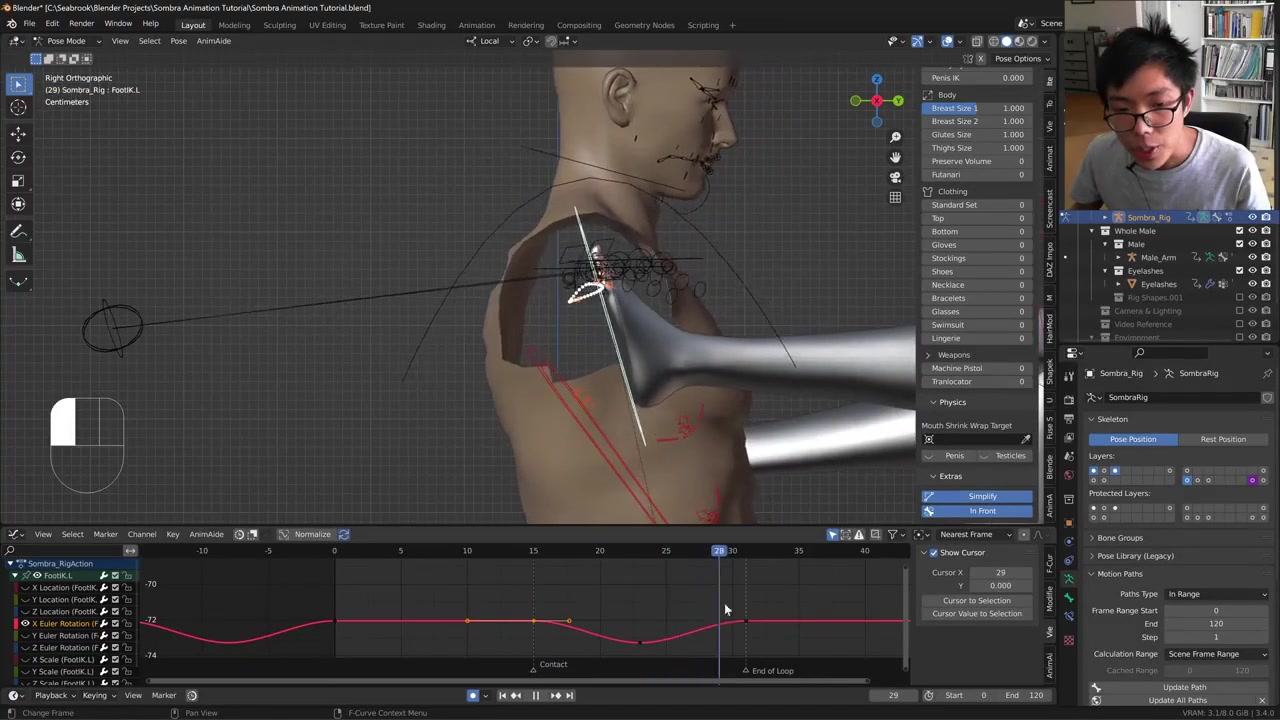1280x720 pixels.
Task: Click the pan hand icon in viewport
Action: (895, 157)
